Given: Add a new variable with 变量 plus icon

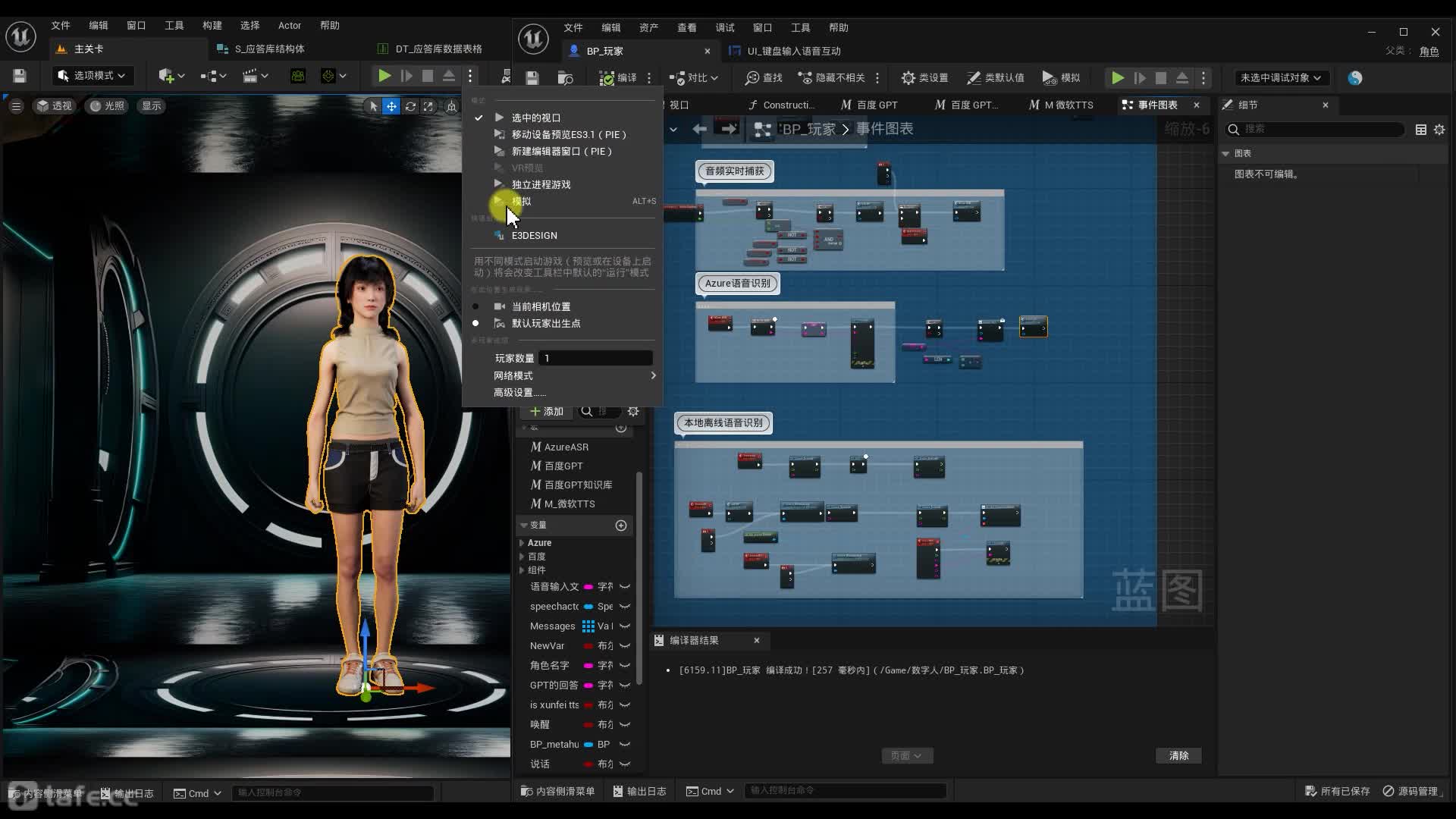Looking at the screenshot, I should pos(621,526).
